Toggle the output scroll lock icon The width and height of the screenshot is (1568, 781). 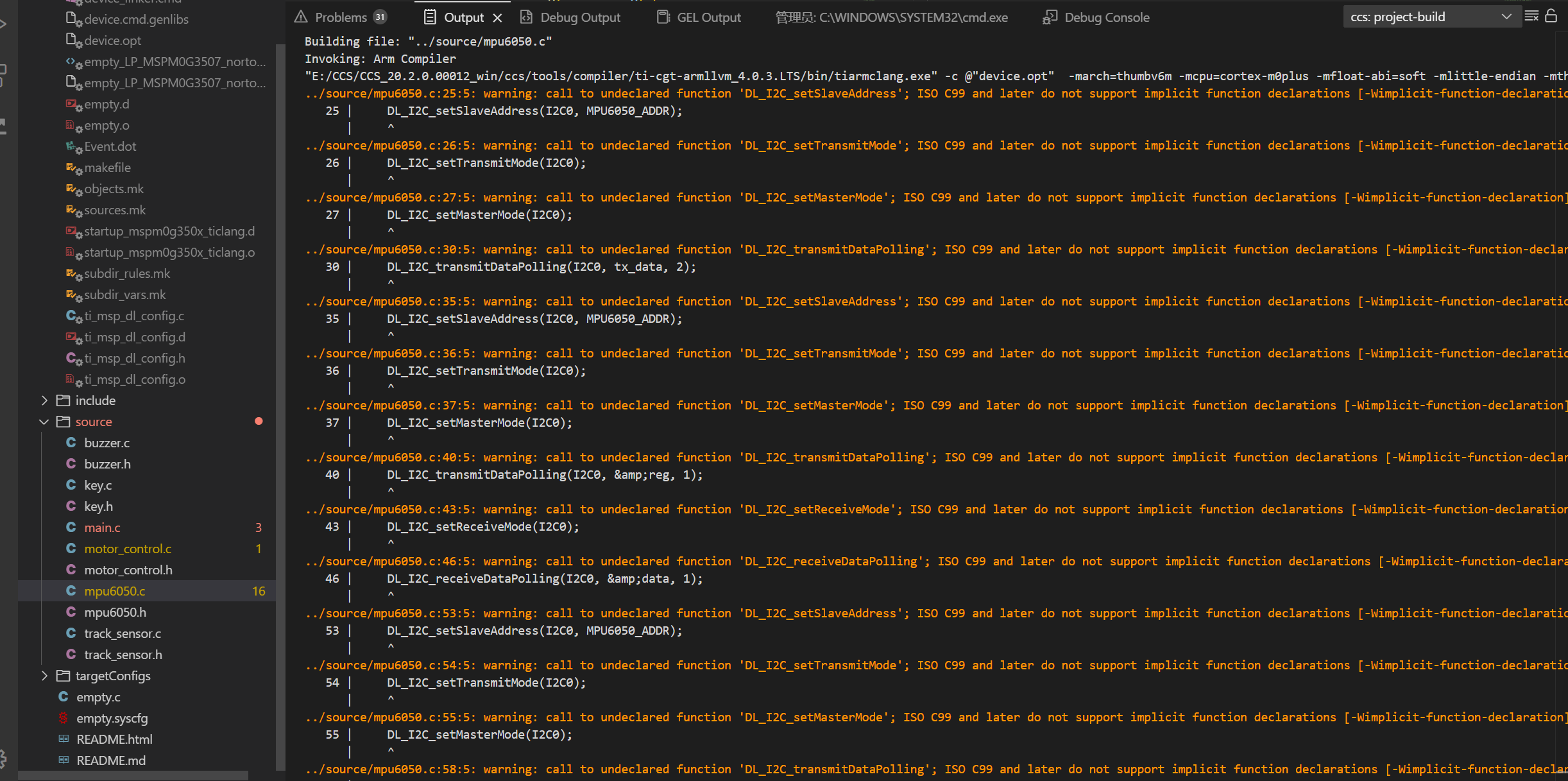click(x=1551, y=17)
